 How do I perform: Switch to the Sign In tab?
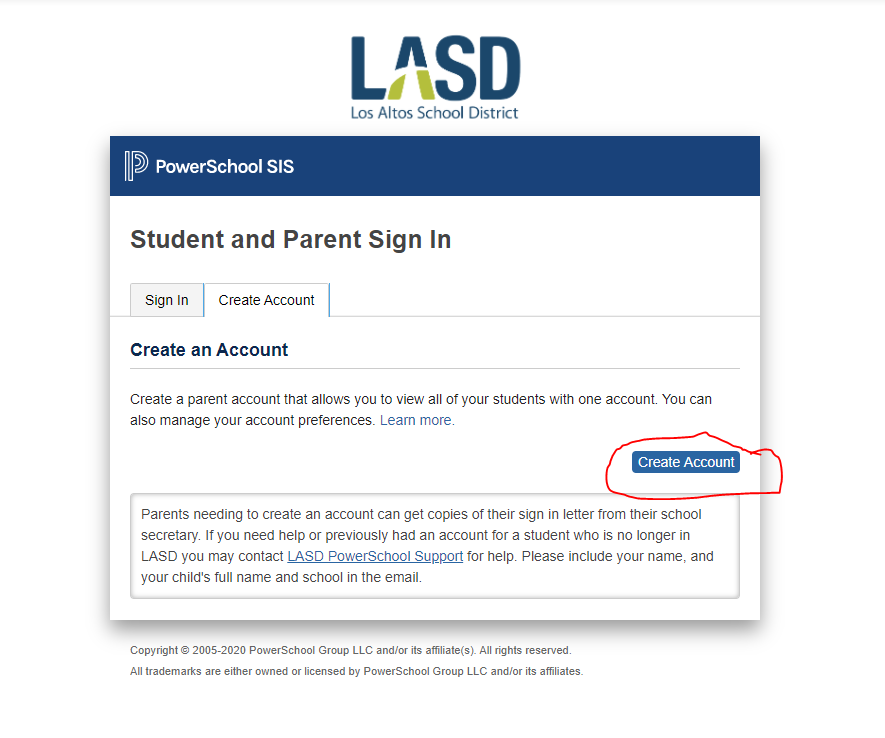166,300
